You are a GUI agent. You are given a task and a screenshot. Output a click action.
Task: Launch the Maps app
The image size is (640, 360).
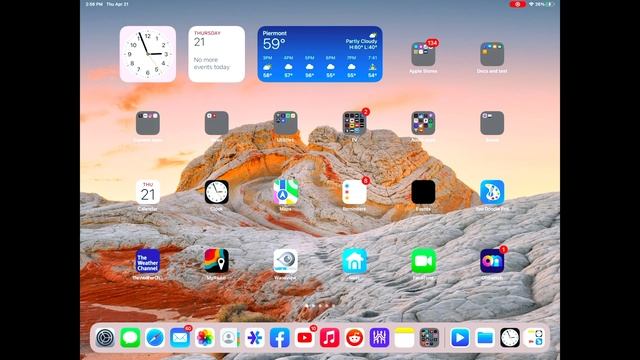(285, 192)
